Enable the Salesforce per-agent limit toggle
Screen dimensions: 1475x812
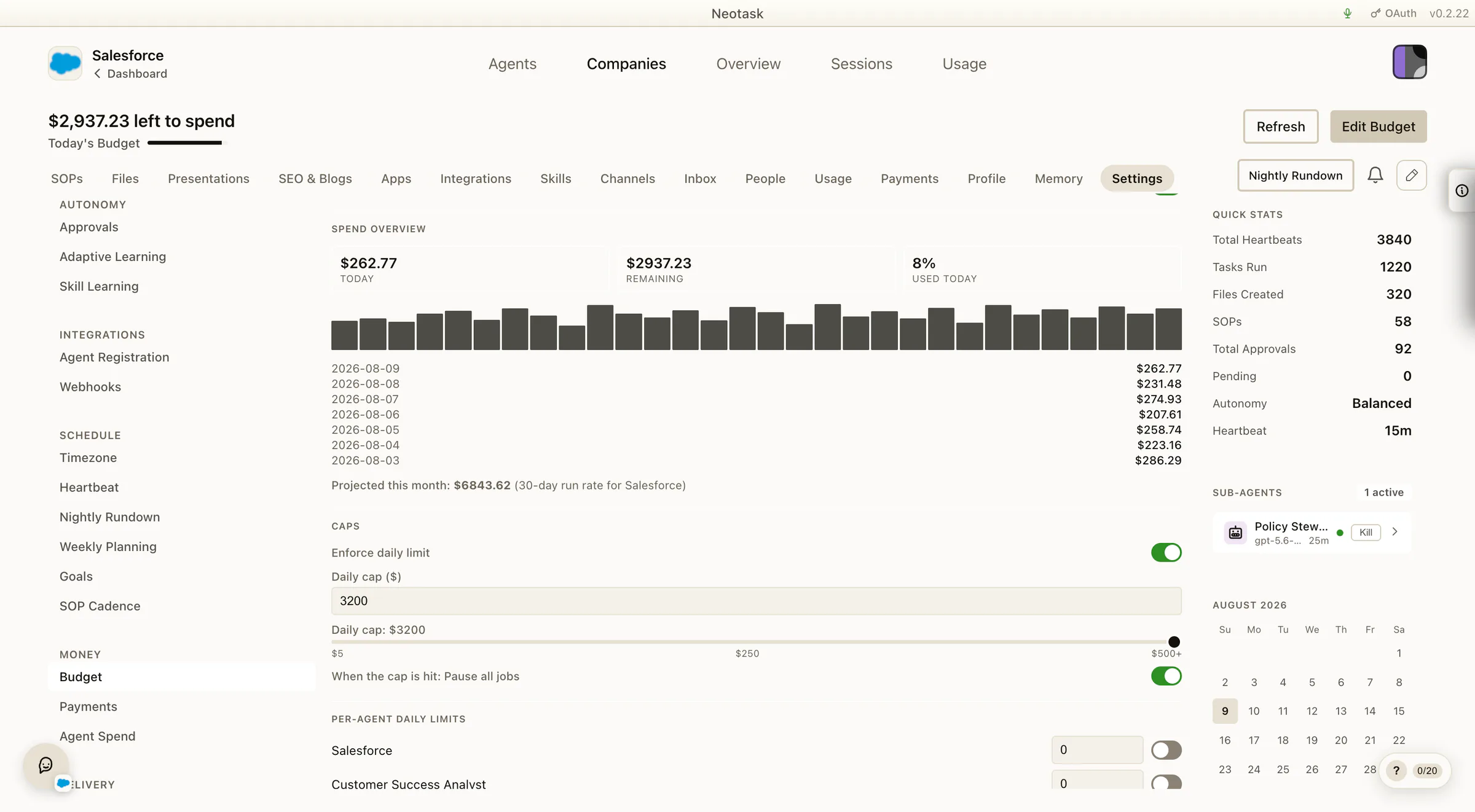click(x=1166, y=750)
